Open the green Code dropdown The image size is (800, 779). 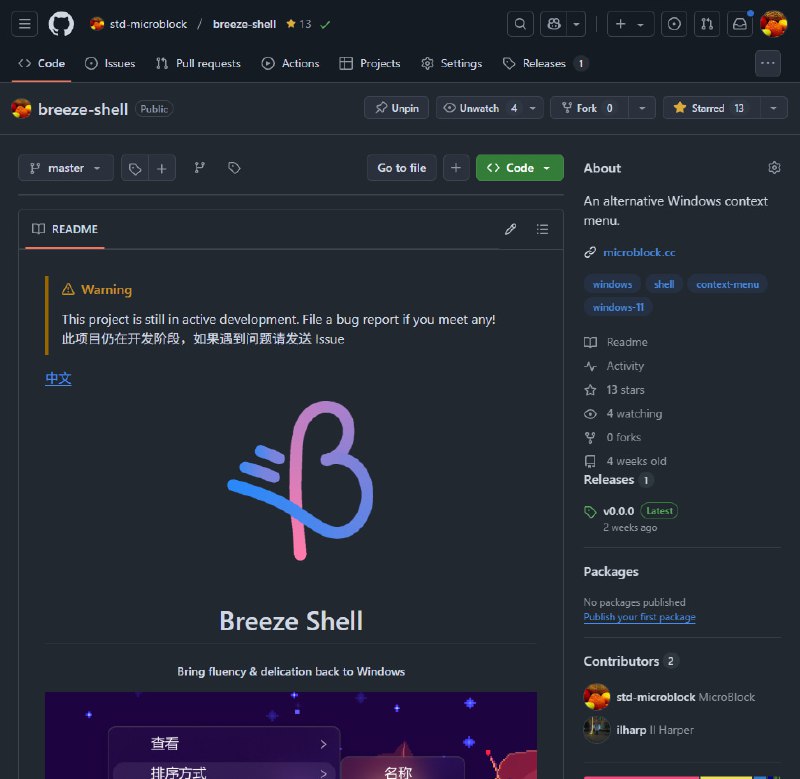[519, 168]
